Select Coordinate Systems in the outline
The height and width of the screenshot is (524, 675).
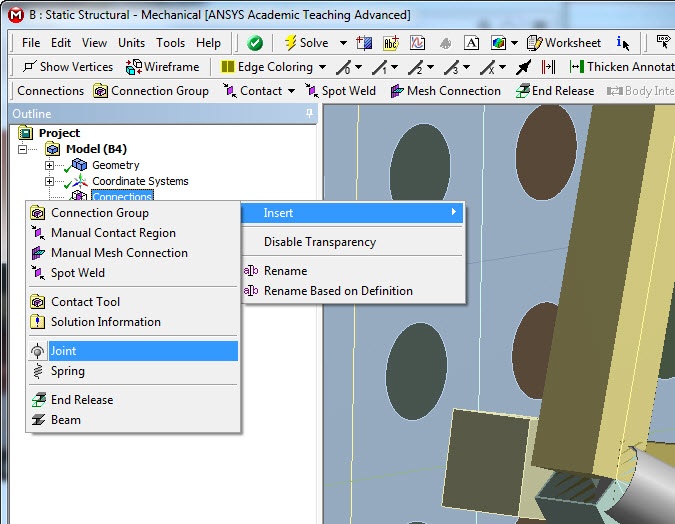point(140,181)
